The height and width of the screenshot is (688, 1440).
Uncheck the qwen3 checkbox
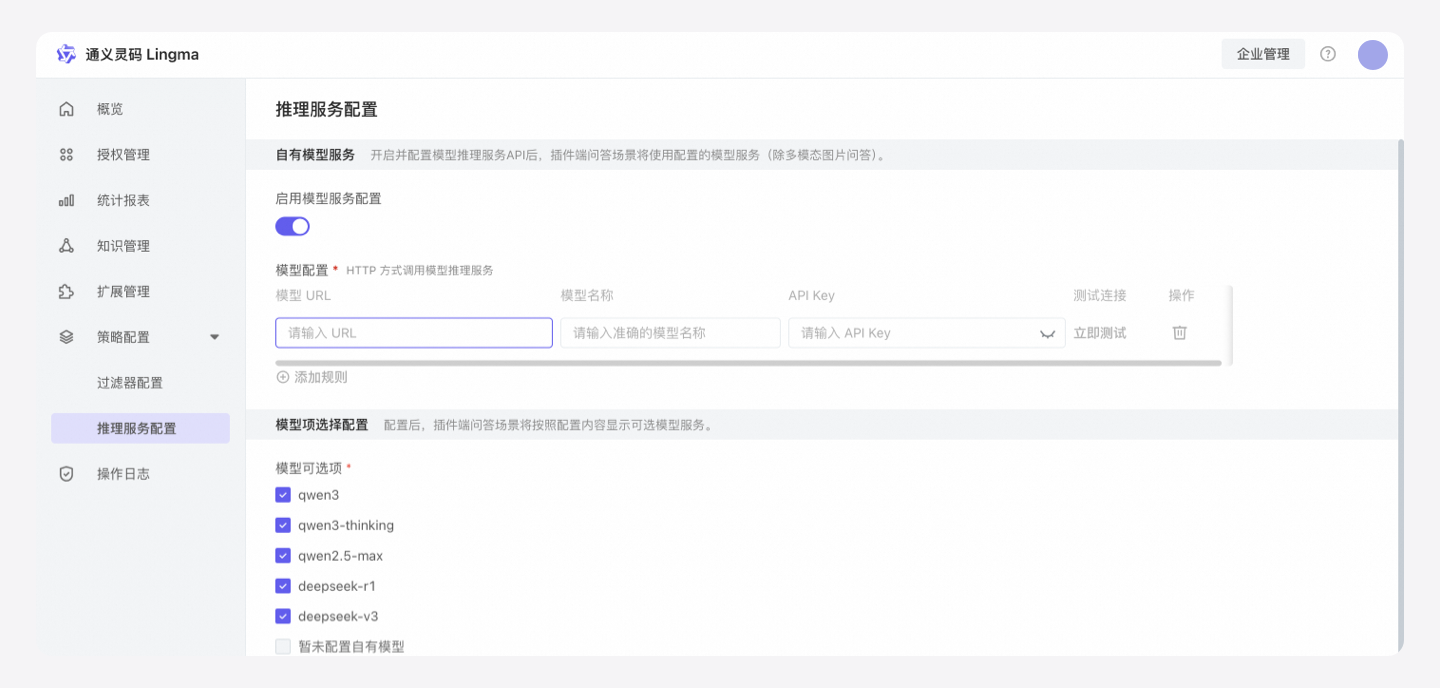(283, 495)
